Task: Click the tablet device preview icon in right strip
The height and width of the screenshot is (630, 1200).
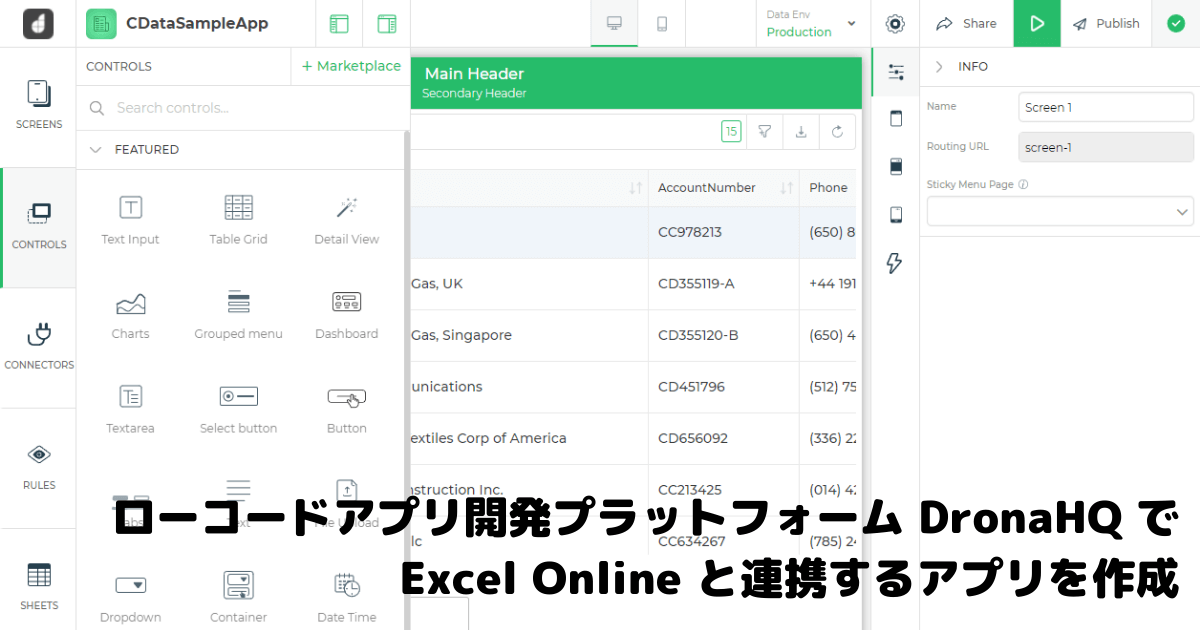Action: click(x=896, y=119)
